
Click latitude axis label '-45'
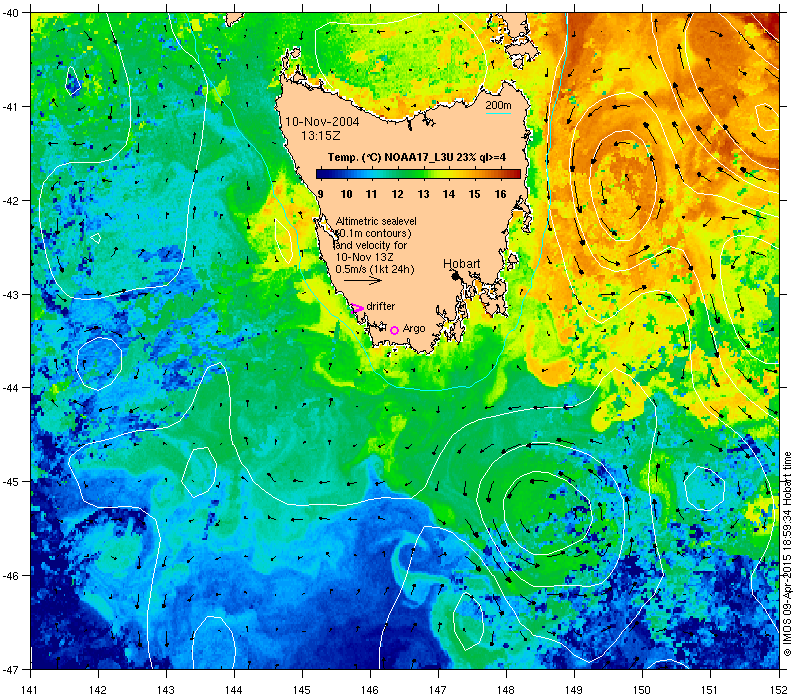pos(11,482)
